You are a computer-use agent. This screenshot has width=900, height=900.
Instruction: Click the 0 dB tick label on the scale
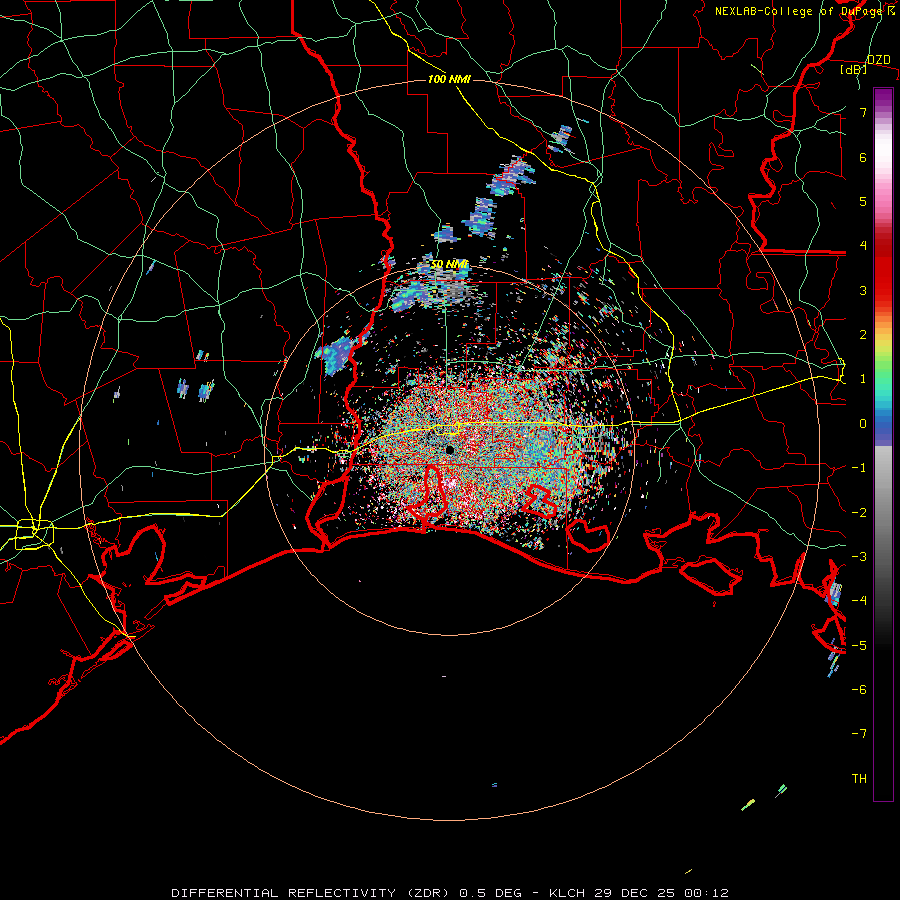click(863, 424)
